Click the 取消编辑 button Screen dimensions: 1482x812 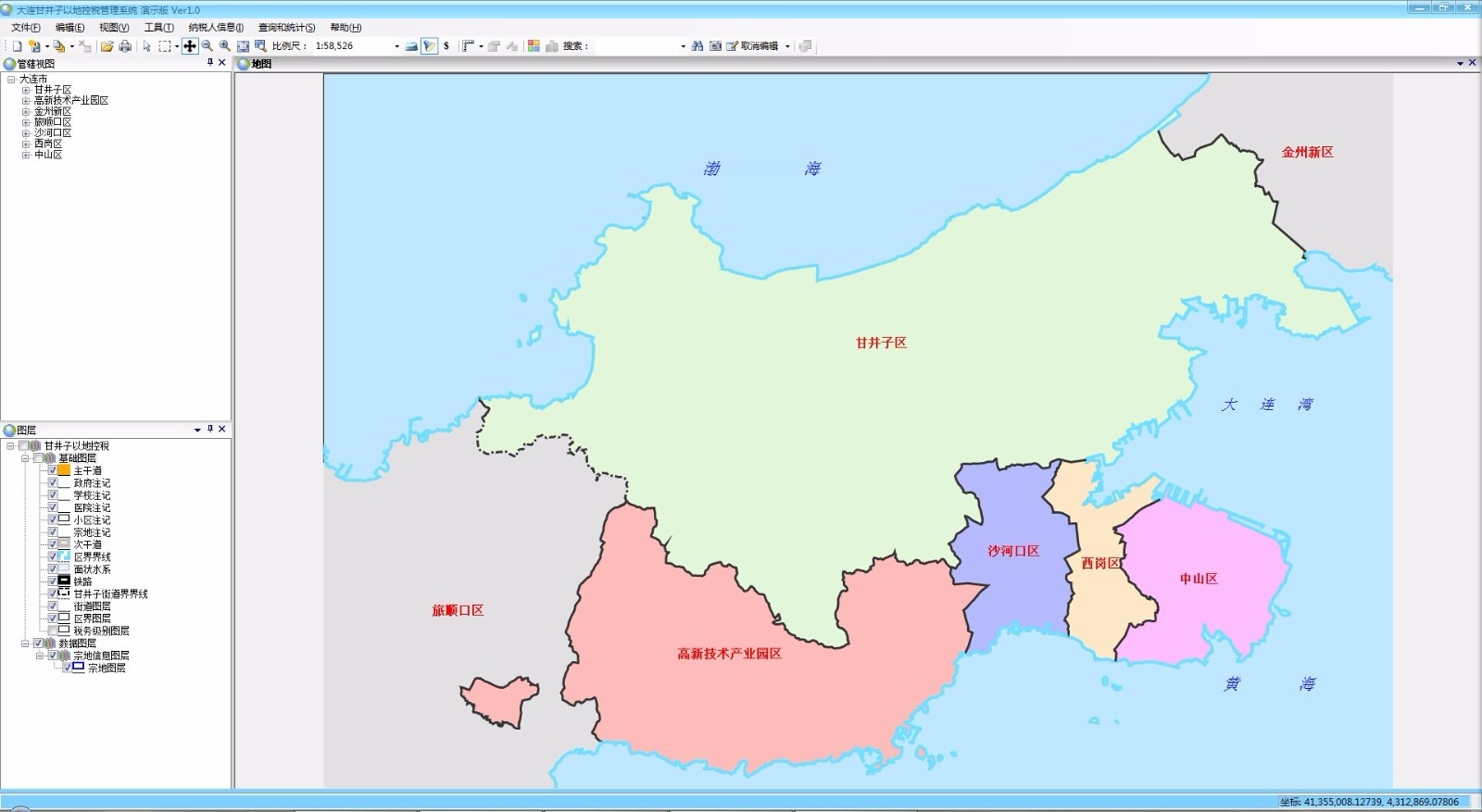(753, 45)
